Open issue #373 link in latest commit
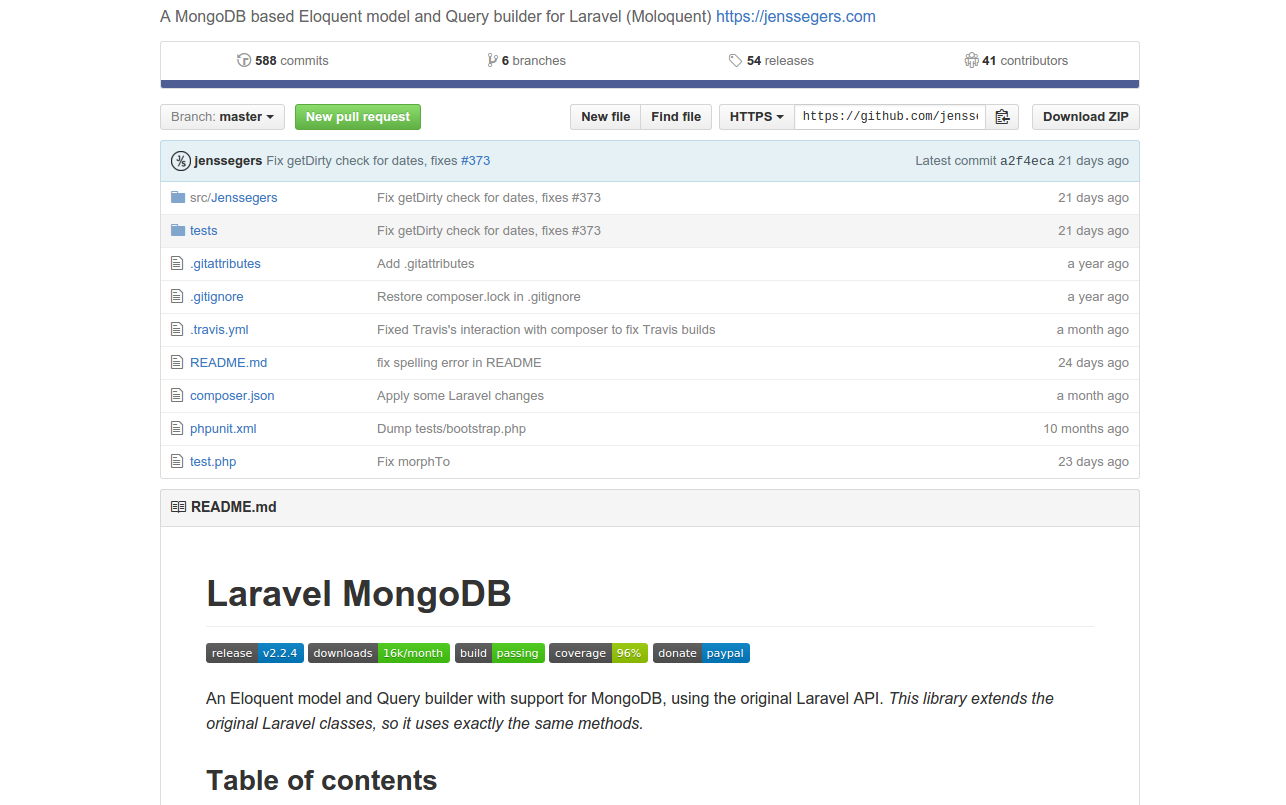This screenshot has width=1286, height=805. tap(475, 161)
